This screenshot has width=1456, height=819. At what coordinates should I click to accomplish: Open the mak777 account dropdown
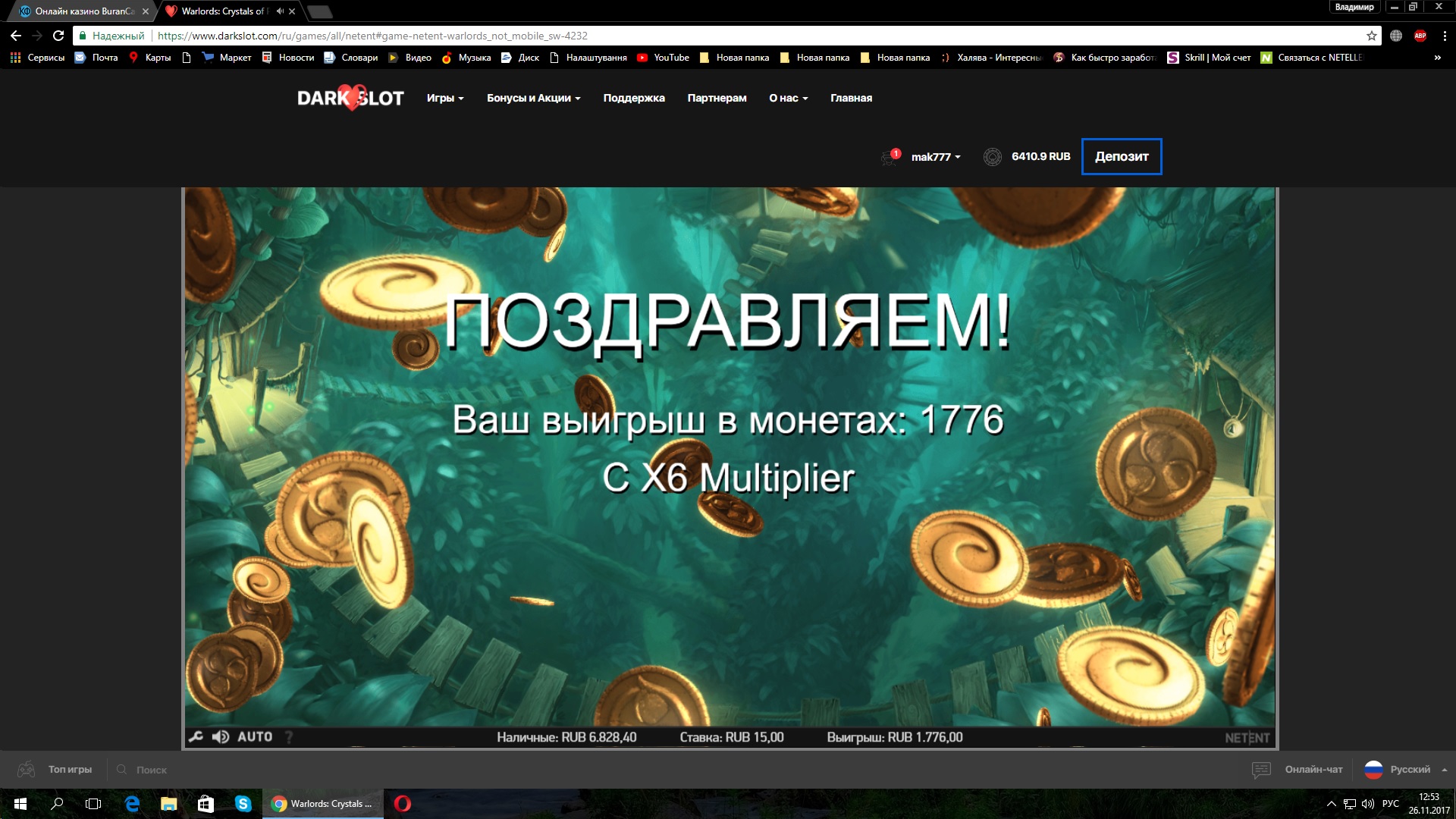[x=936, y=157]
